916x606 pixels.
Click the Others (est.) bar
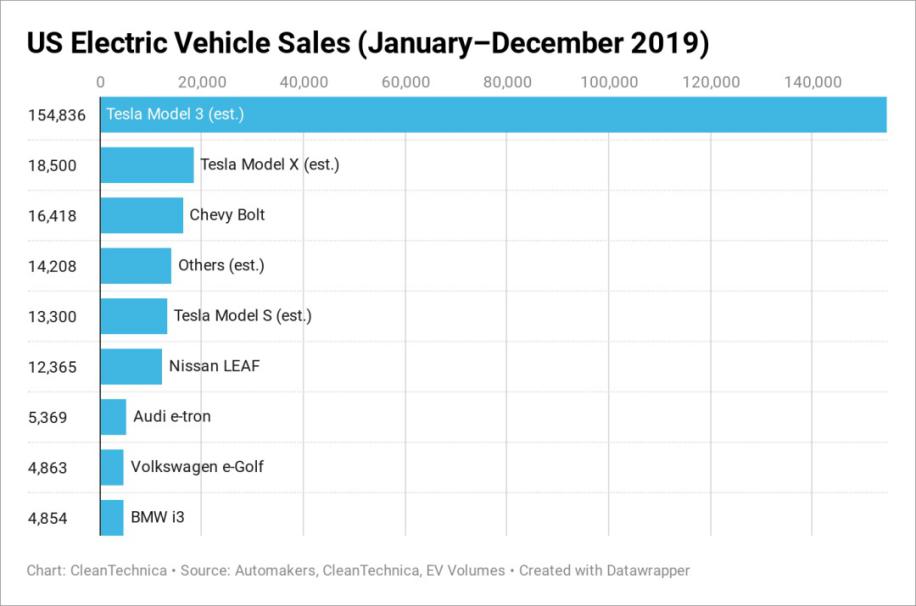tap(136, 266)
